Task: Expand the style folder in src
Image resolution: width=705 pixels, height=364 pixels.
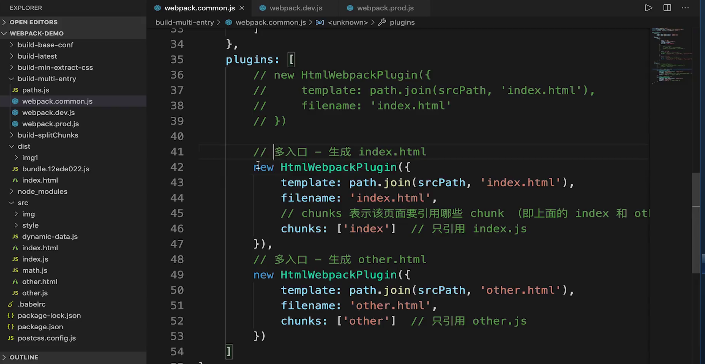Action: [x=73, y=225]
